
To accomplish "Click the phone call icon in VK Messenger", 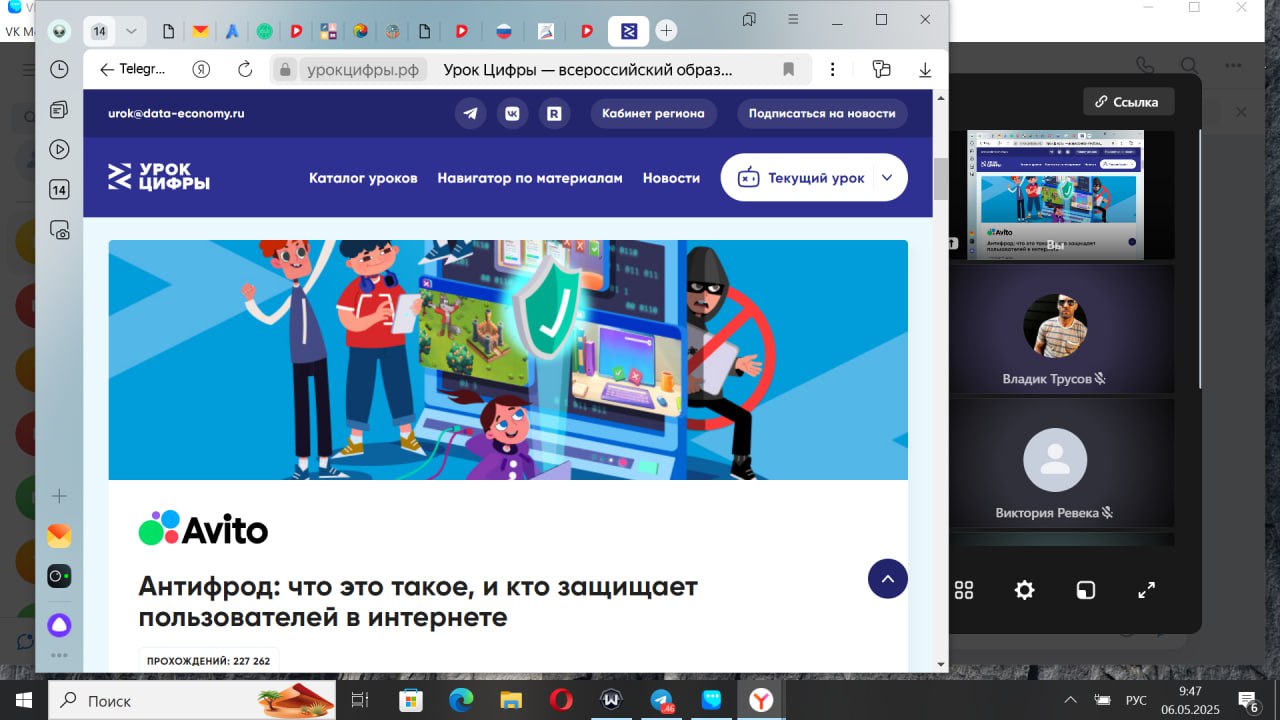I will click(1145, 66).
